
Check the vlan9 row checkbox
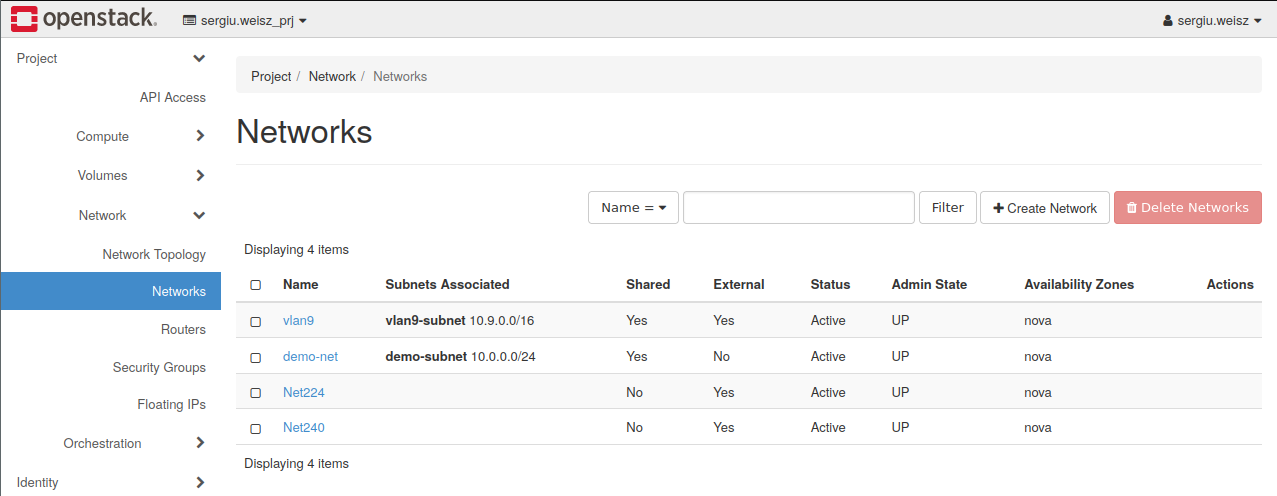(255, 321)
